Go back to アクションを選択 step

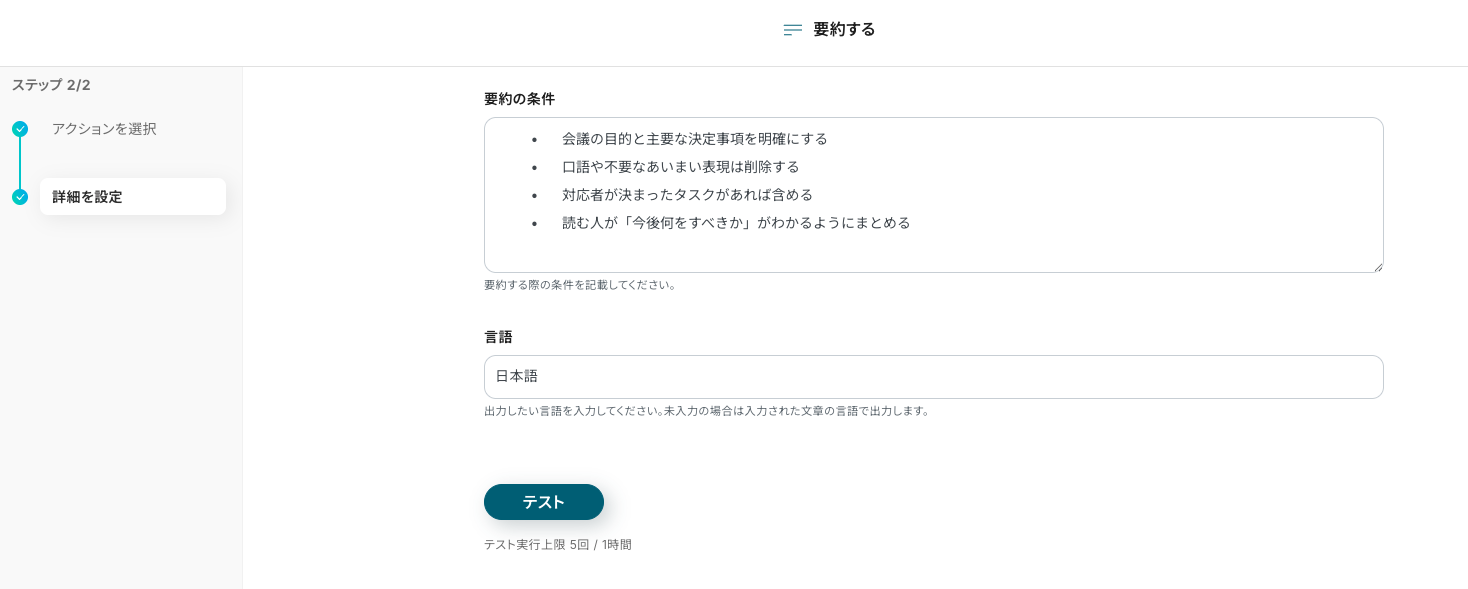(x=104, y=129)
